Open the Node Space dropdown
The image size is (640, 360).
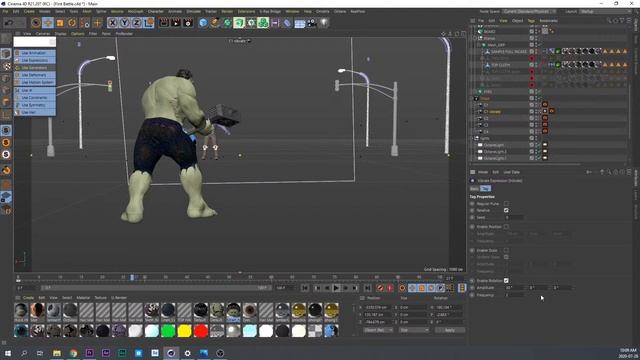coord(529,11)
